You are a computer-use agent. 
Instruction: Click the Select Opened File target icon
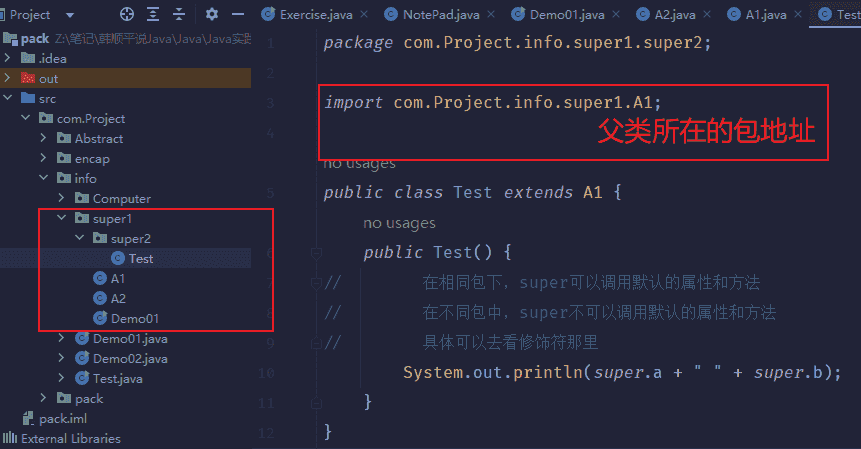tap(126, 15)
